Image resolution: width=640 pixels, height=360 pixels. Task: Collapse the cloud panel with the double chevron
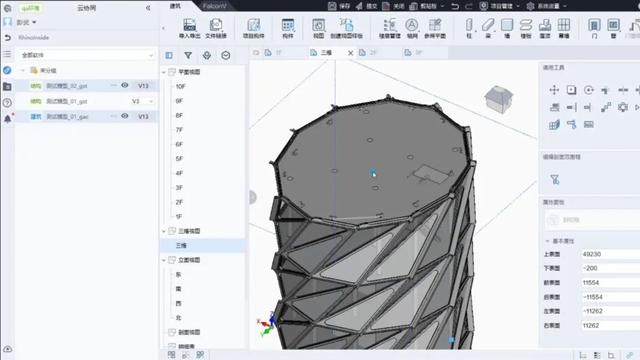click(148, 8)
